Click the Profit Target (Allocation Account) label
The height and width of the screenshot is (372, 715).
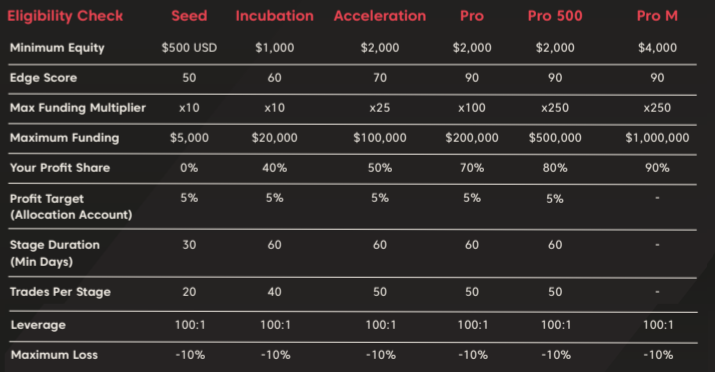71,207
